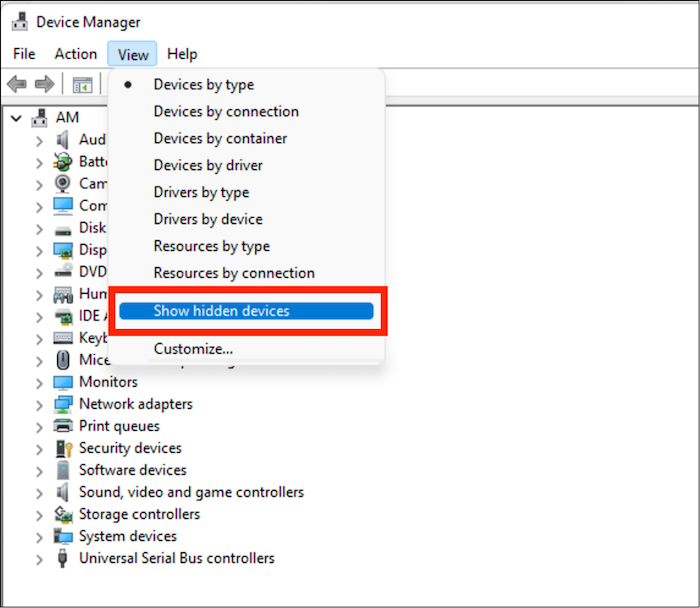Select the Print queues row
700x608 pixels.
coord(119,426)
